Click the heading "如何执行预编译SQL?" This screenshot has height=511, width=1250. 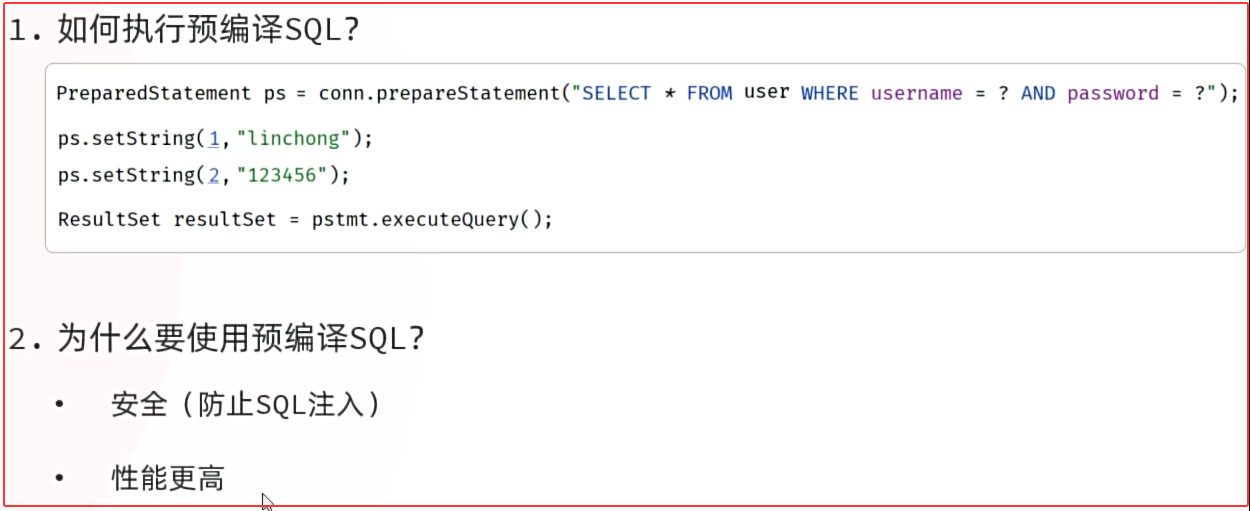coord(207,30)
